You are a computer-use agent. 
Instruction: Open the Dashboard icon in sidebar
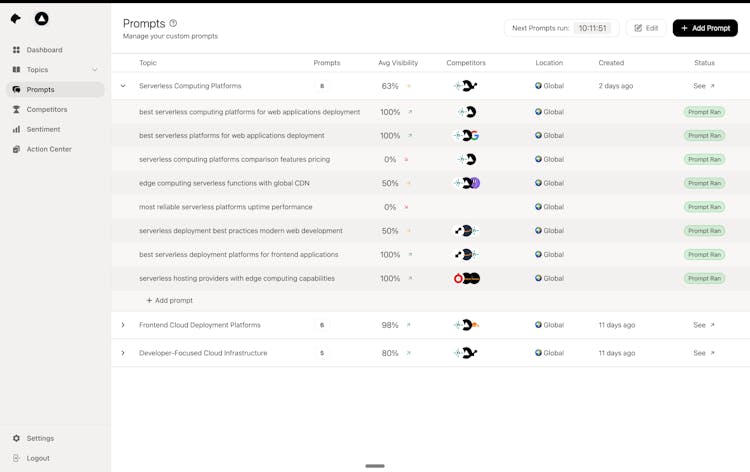(16, 50)
